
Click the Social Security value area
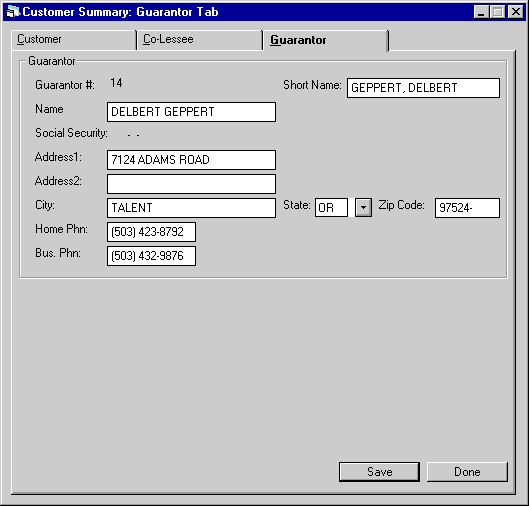(134, 134)
